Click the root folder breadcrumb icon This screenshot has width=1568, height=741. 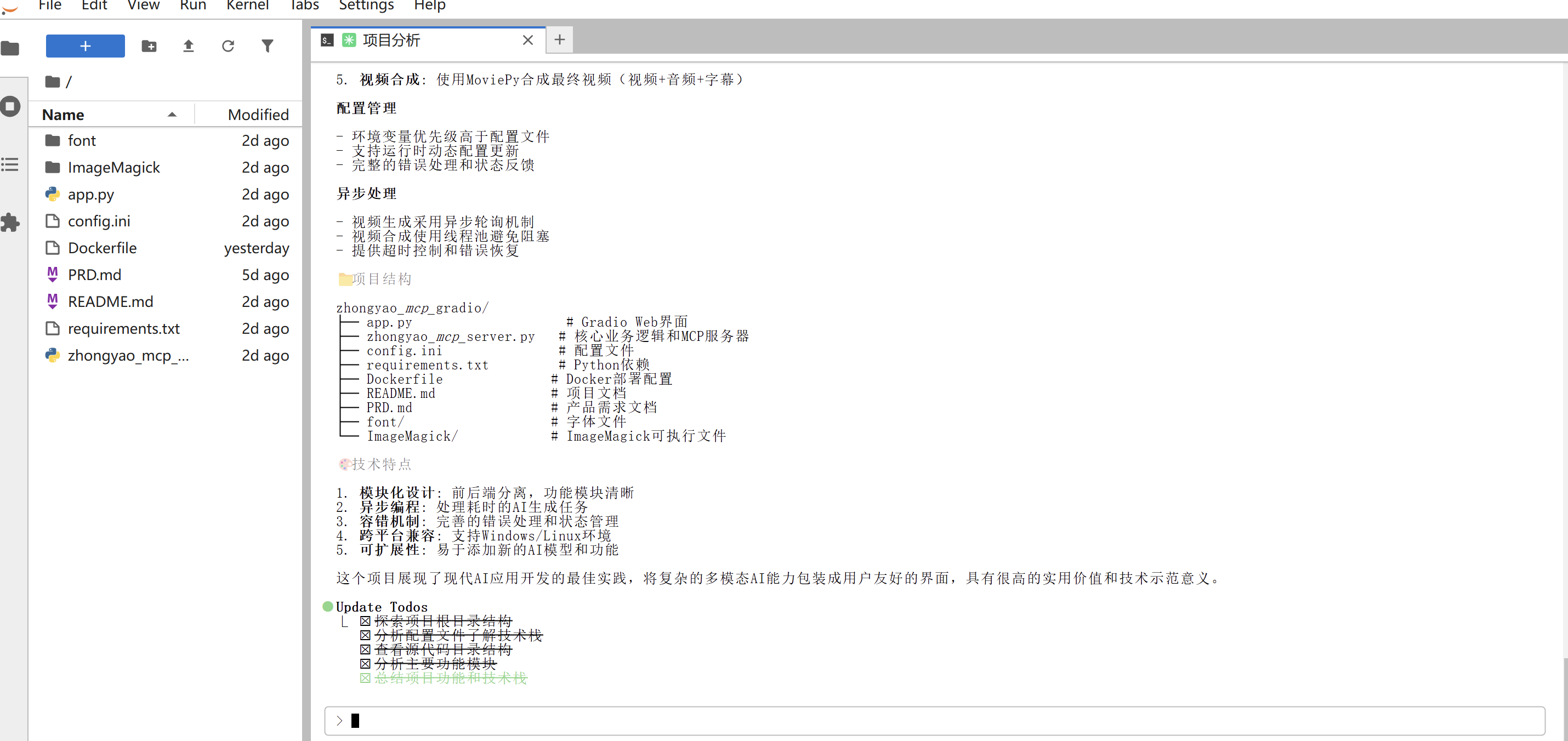pyautogui.click(x=52, y=81)
